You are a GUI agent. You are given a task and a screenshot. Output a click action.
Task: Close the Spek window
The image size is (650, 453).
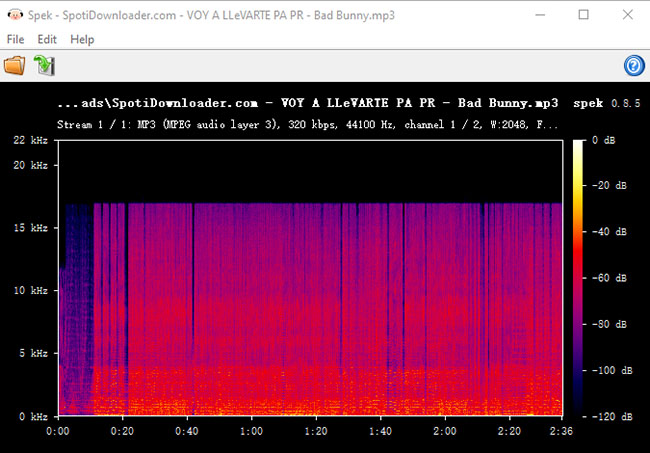pyautogui.click(x=628, y=15)
